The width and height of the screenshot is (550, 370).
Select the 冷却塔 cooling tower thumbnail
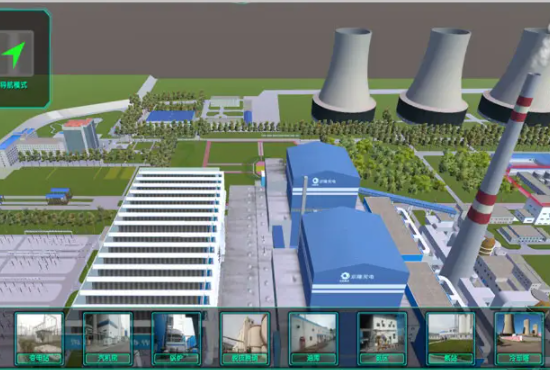point(519,339)
